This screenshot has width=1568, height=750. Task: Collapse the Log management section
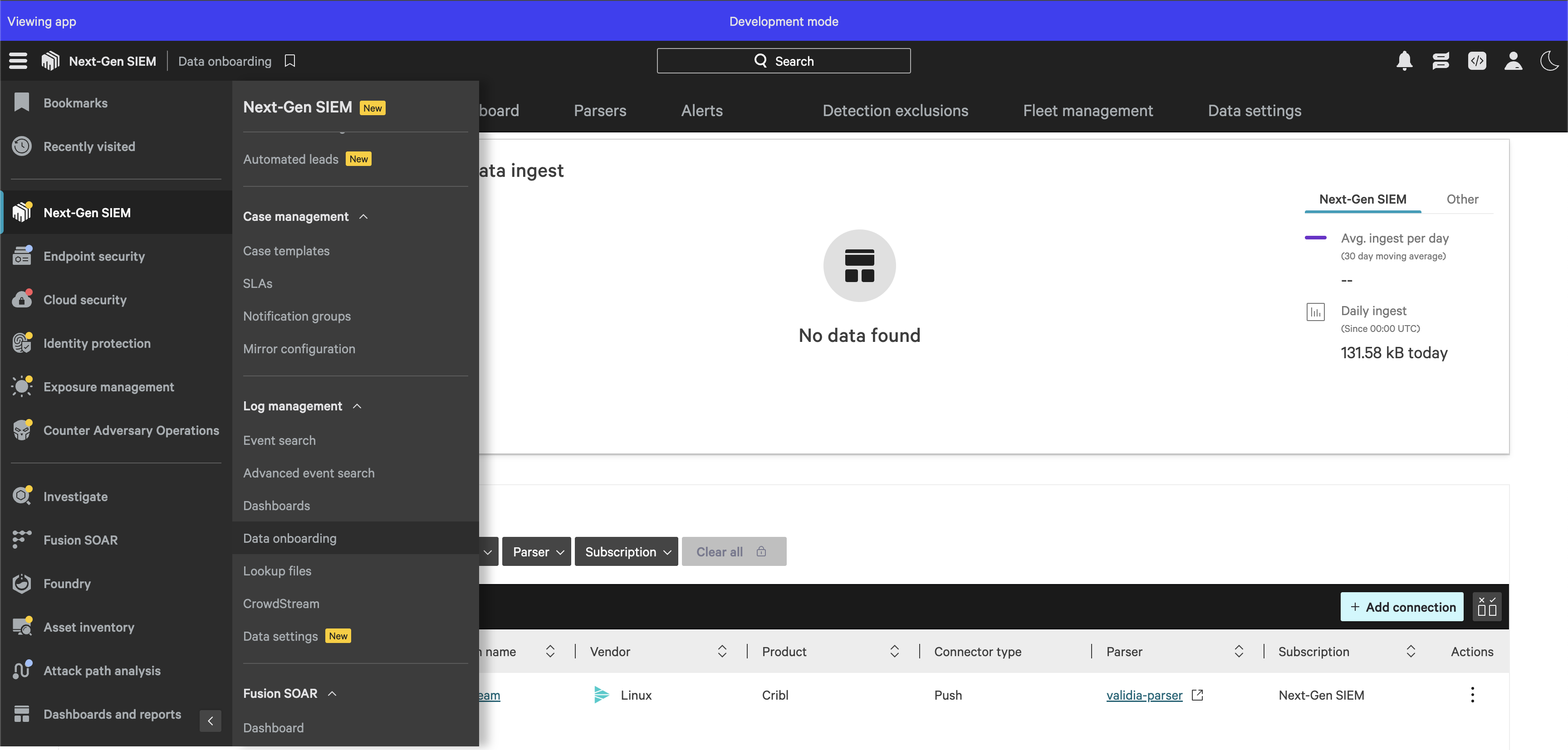pyautogui.click(x=358, y=406)
